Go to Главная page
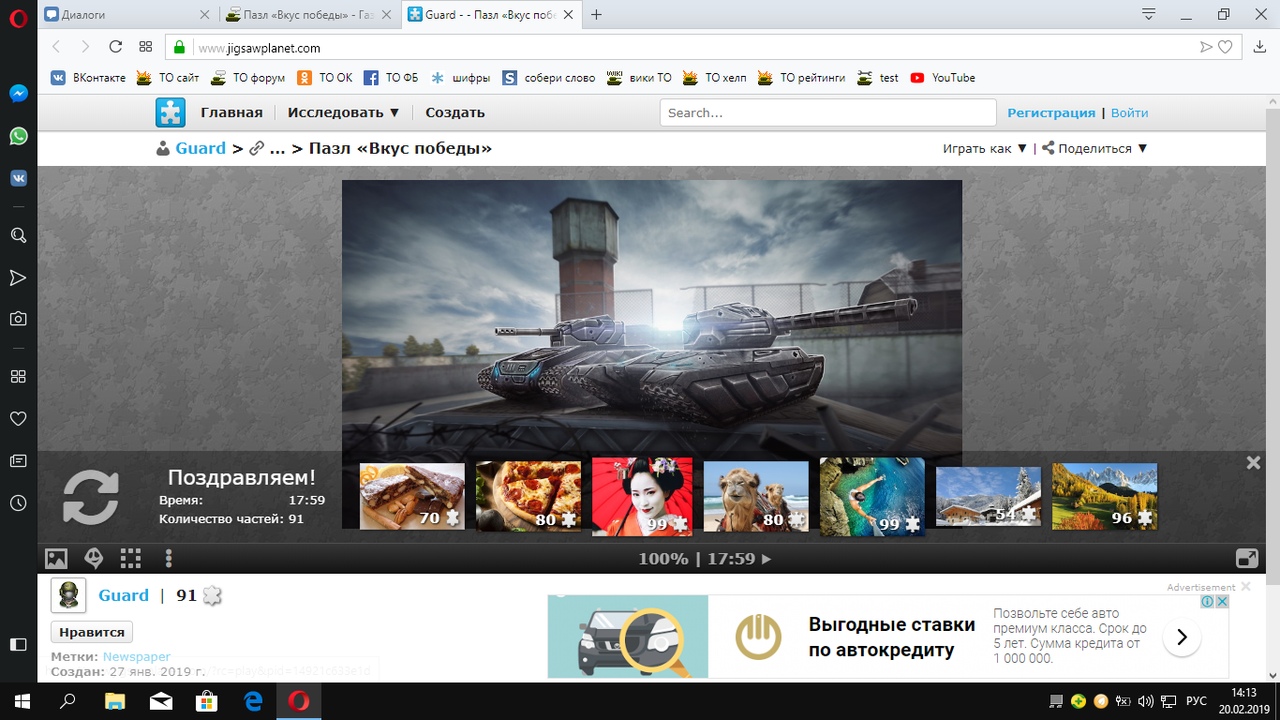 click(x=231, y=112)
